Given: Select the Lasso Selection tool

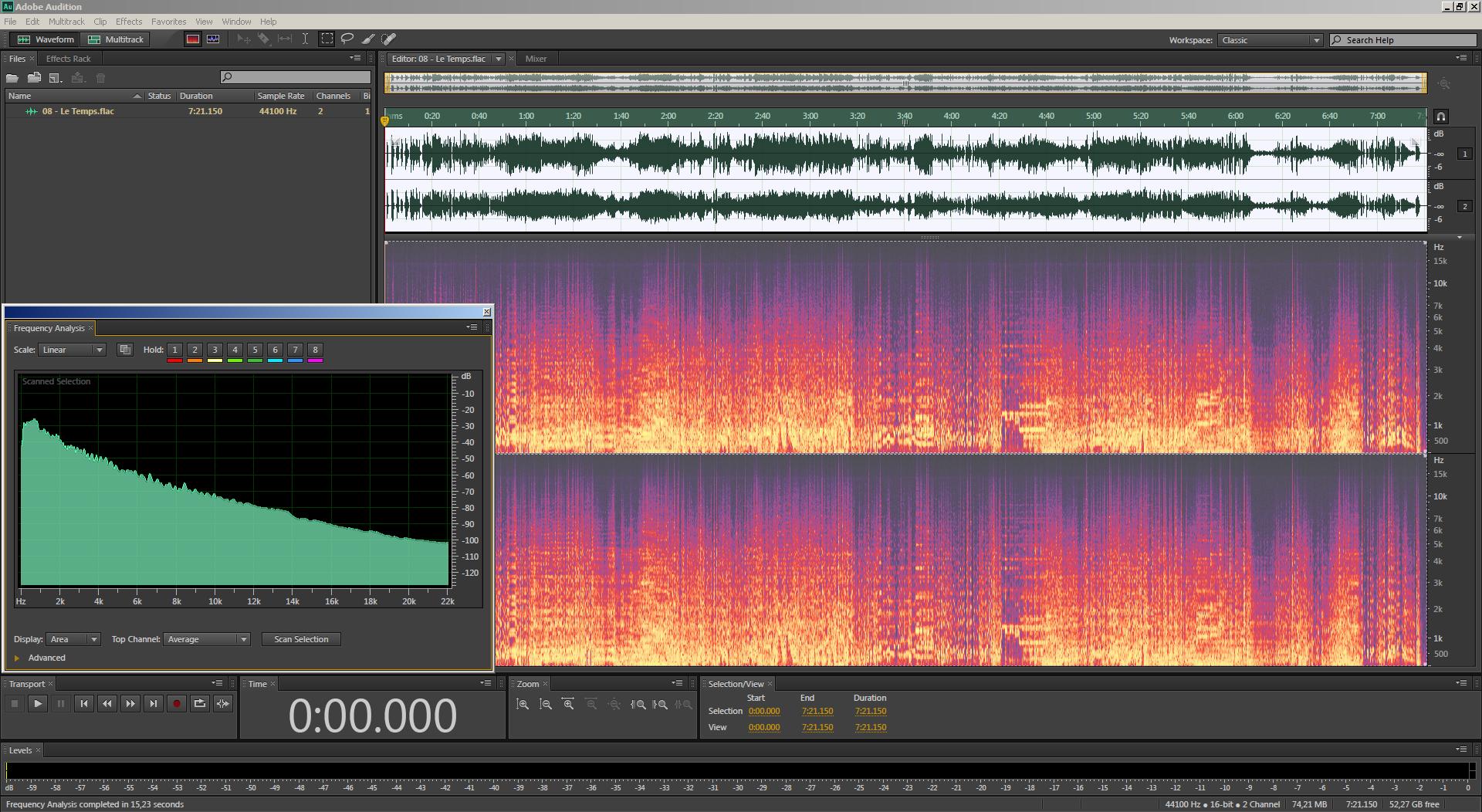Looking at the screenshot, I should pyautogui.click(x=347, y=39).
